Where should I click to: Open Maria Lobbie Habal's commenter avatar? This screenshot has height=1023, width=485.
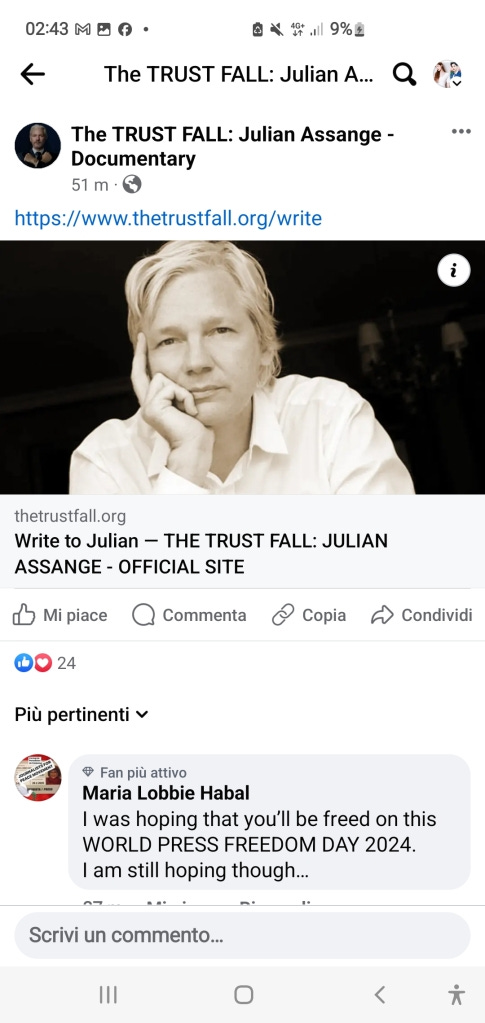click(38, 778)
